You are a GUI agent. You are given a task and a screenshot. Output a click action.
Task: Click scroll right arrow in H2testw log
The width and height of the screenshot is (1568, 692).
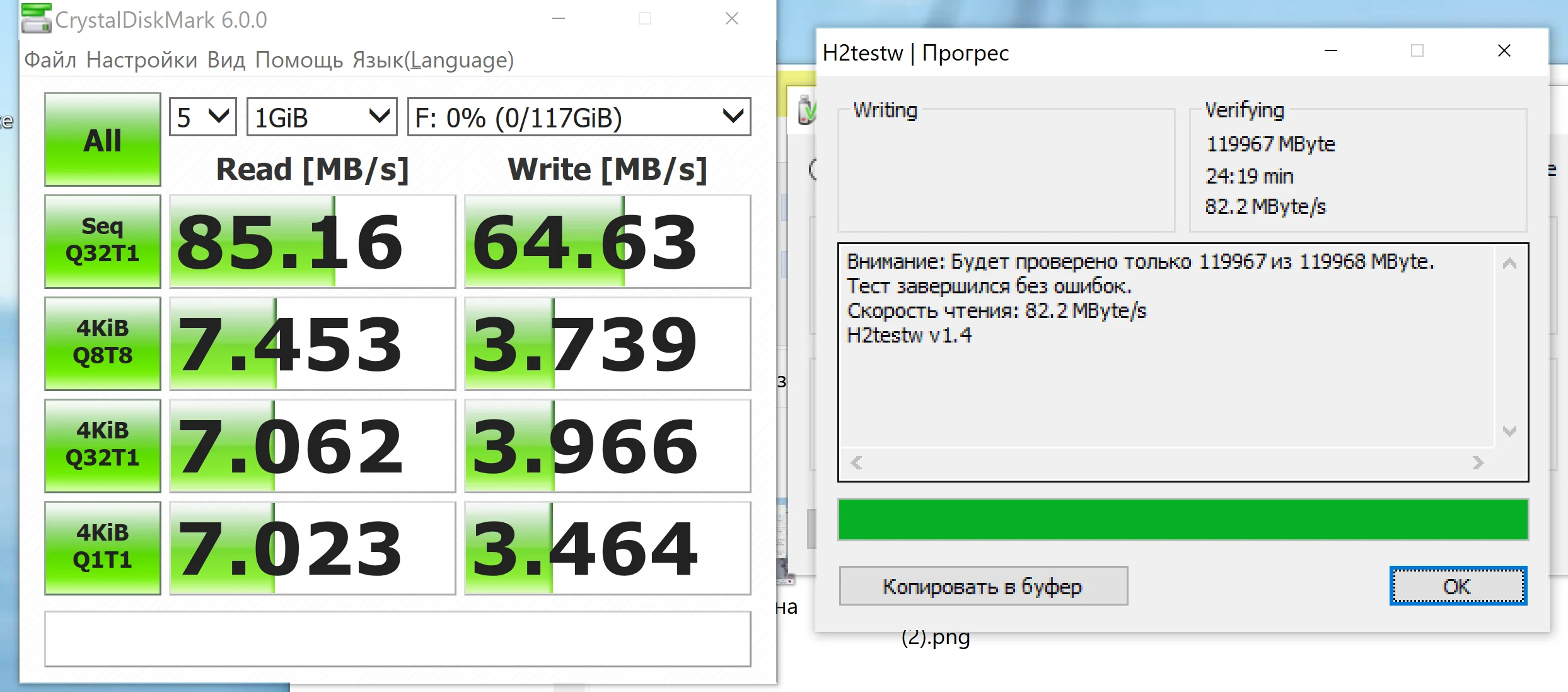click(1478, 463)
